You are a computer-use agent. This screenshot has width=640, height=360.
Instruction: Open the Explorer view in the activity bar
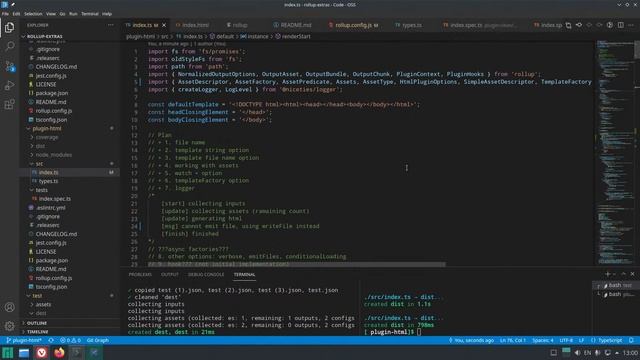9,27
